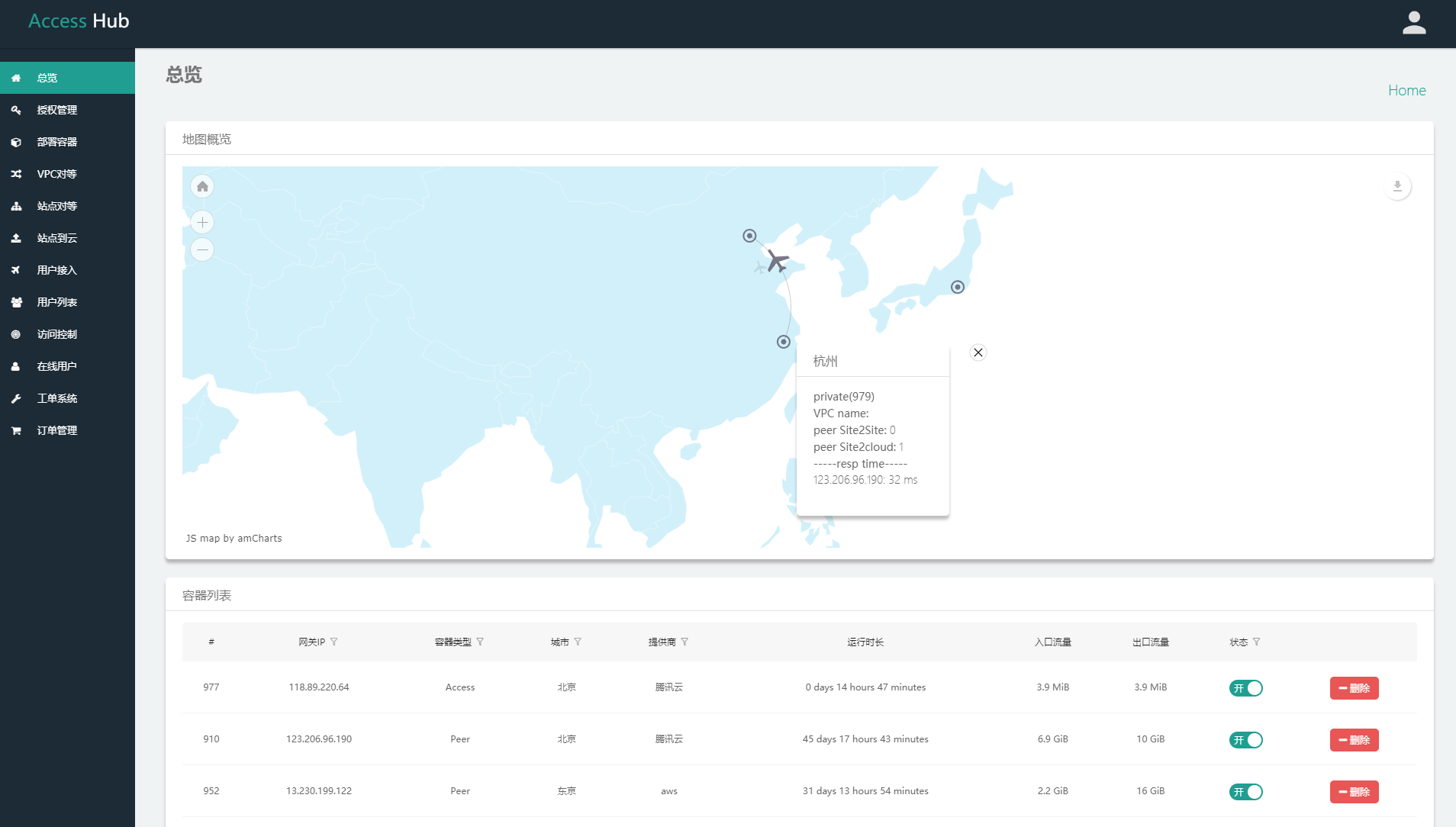Click the shuffle icon for VPC对等
1456x827 pixels.
click(x=16, y=174)
